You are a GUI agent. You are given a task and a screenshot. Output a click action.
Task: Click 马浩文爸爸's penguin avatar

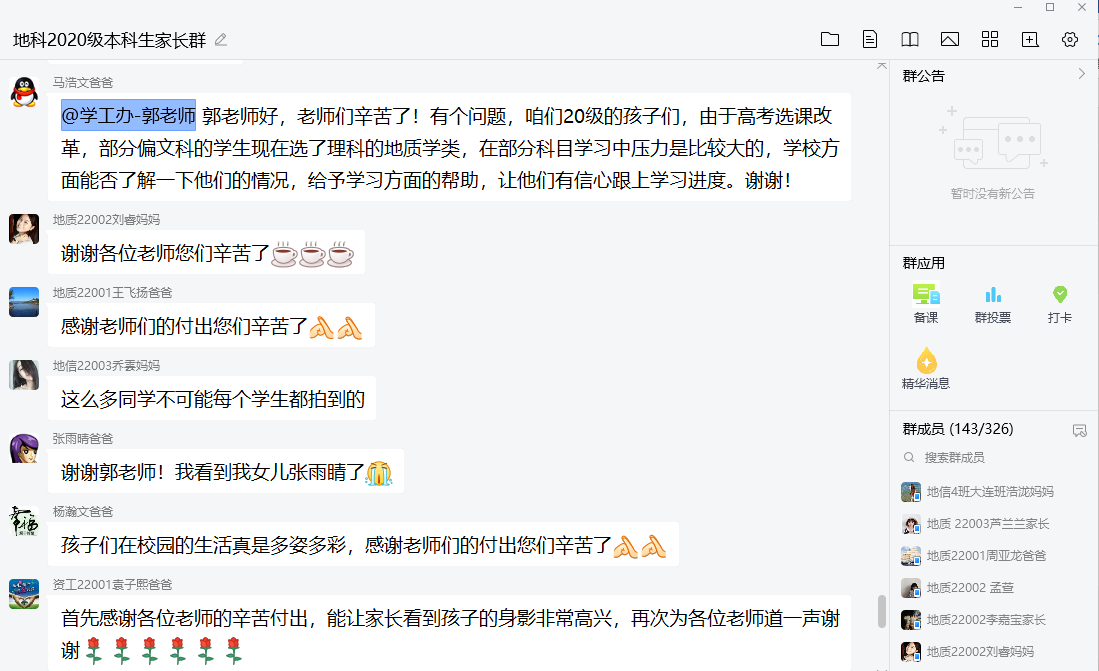coord(24,91)
